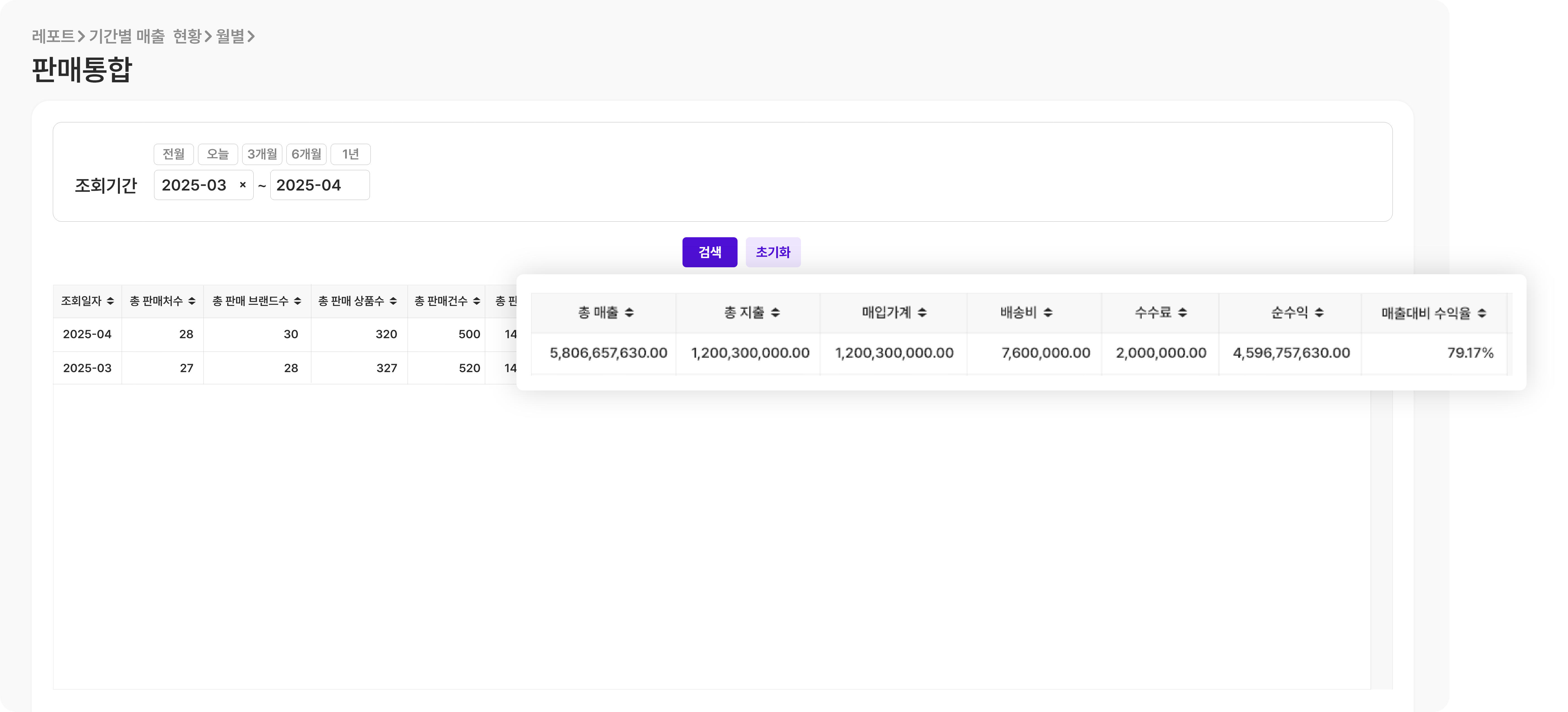Click the 4,596,757,630.00 순수익 value

pos(1291,353)
